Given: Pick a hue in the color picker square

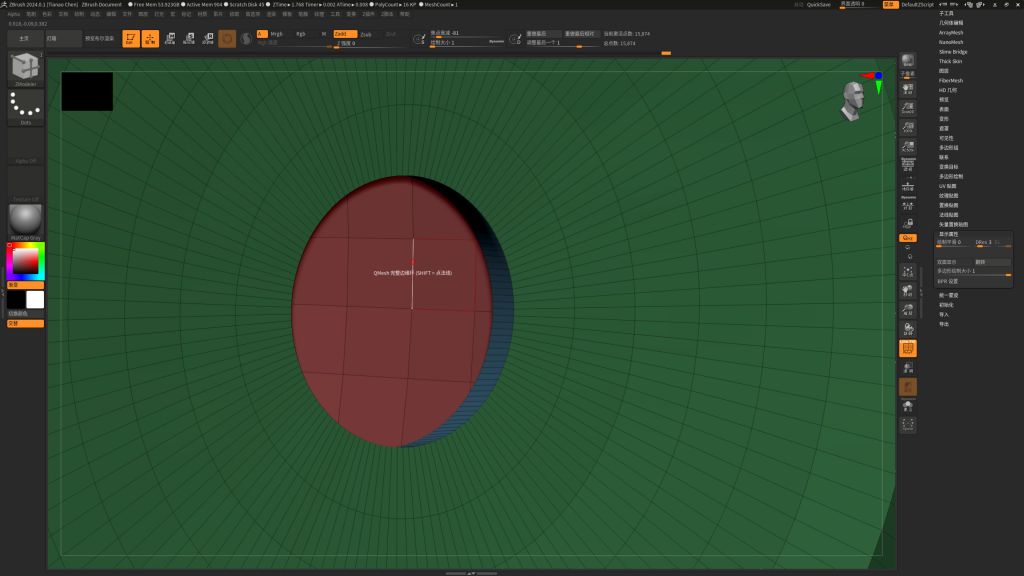Looking at the screenshot, I should (x=25, y=262).
